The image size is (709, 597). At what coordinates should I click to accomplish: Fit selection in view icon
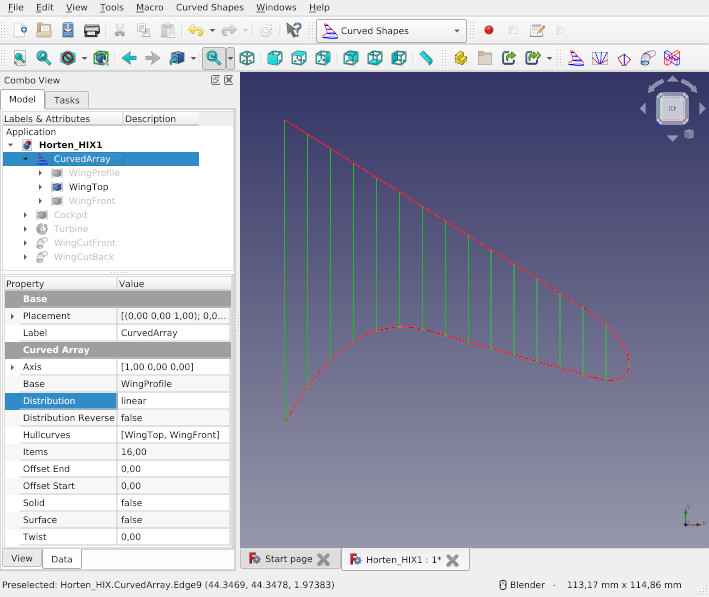[x=43, y=58]
